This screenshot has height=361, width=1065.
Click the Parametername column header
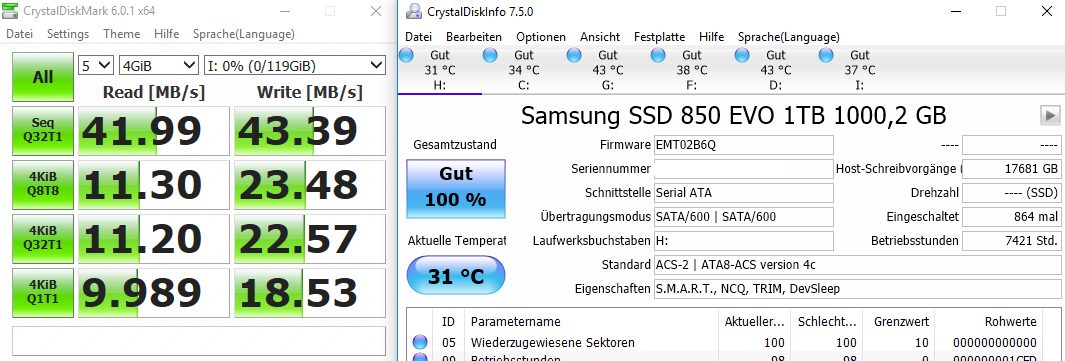pos(591,322)
